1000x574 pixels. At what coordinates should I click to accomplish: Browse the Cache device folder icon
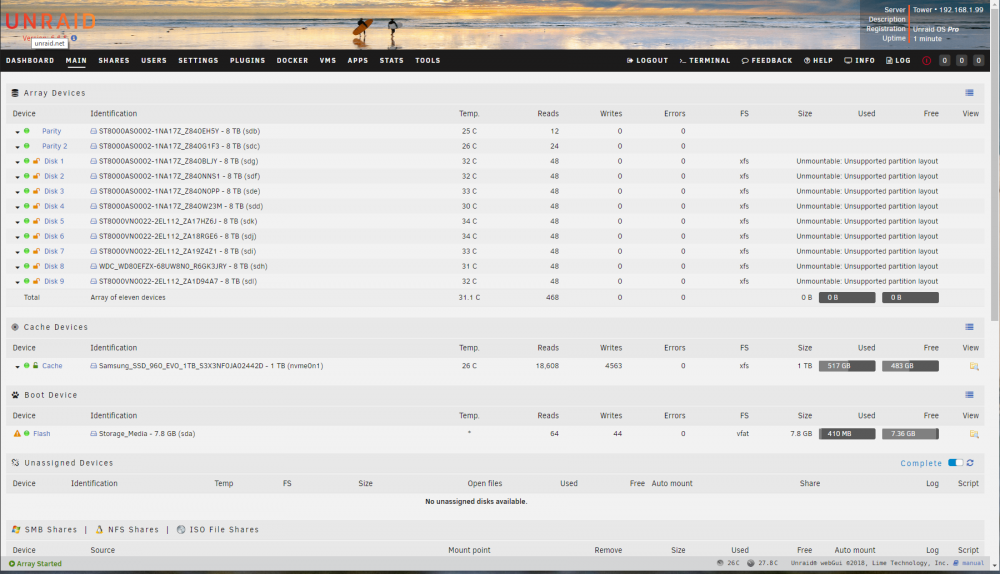(x=974, y=366)
